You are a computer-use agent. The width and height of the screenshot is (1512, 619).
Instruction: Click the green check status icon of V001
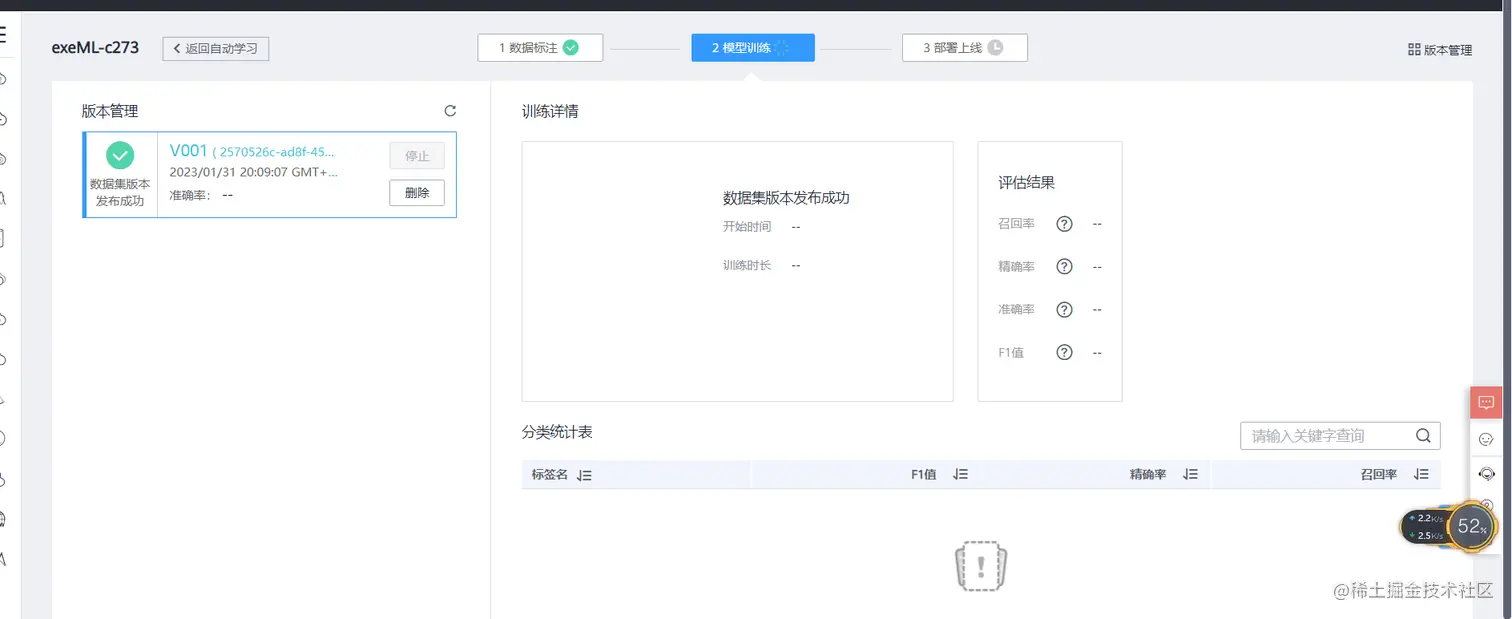[x=120, y=155]
